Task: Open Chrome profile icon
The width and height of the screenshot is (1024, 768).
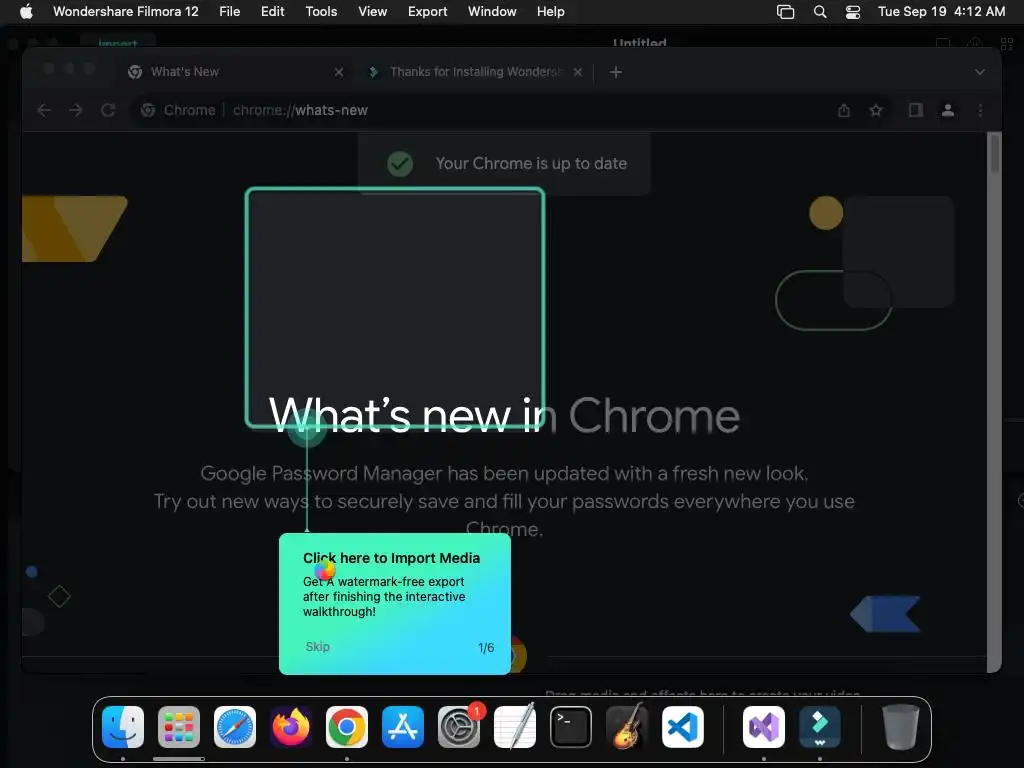Action: click(x=948, y=110)
